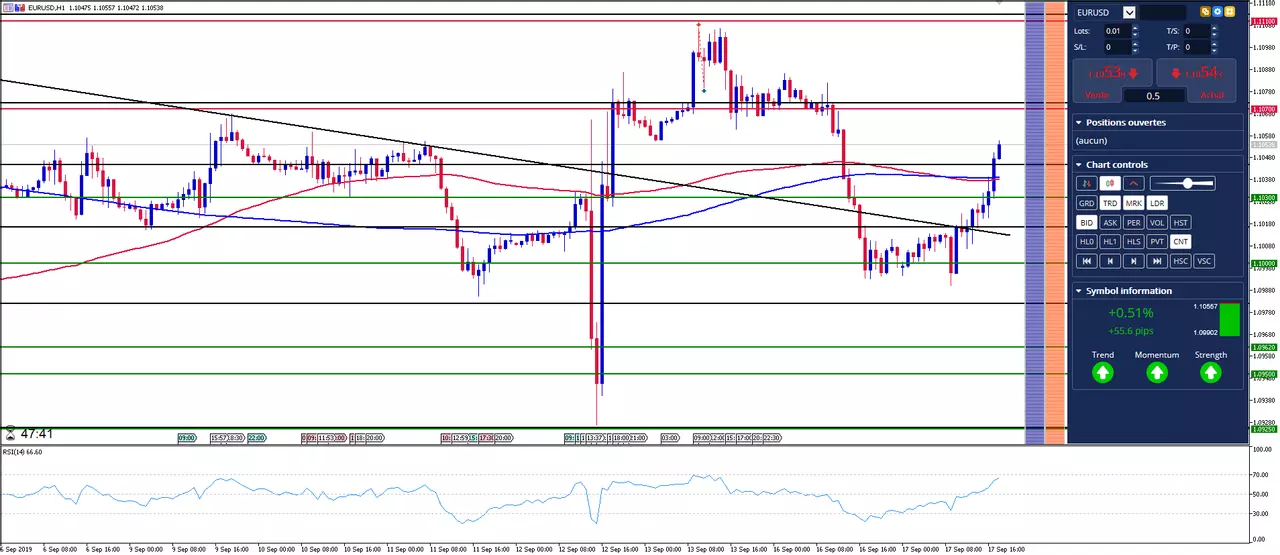
Task: Toggle the HST history button
Action: (x=1181, y=223)
